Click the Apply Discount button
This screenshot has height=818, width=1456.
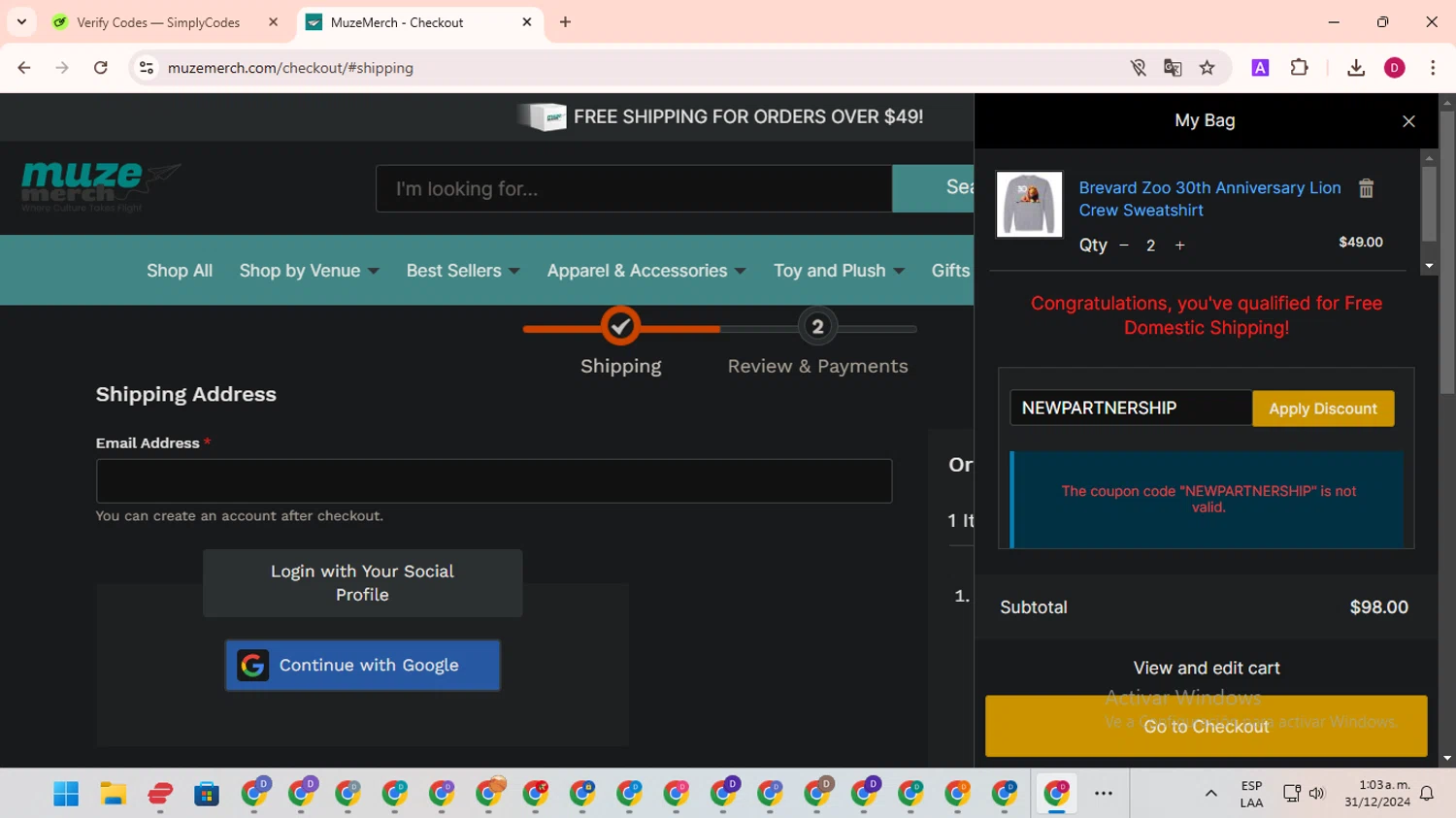pyautogui.click(x=1323, y=409)
